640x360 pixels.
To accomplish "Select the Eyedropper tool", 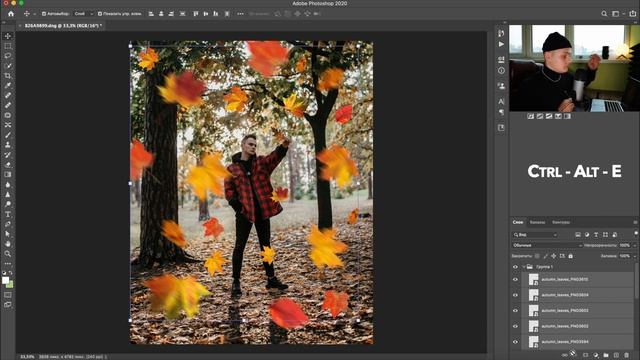I will (x=8, y=85).
